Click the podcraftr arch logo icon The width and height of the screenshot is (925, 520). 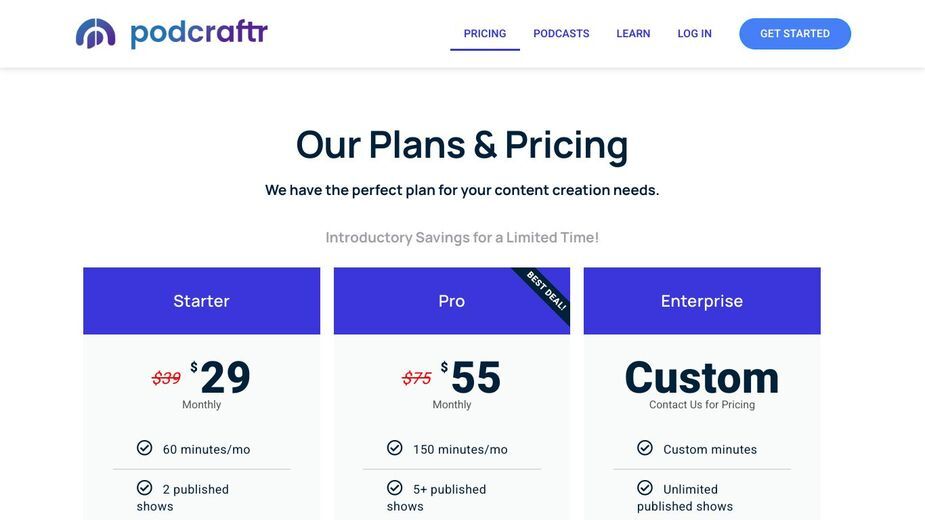[x=96, y=34]
